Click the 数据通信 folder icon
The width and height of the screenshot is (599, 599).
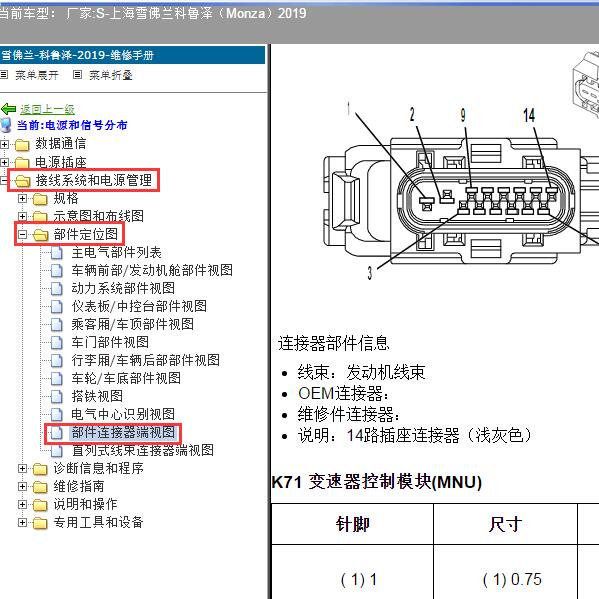click(22, 145)
